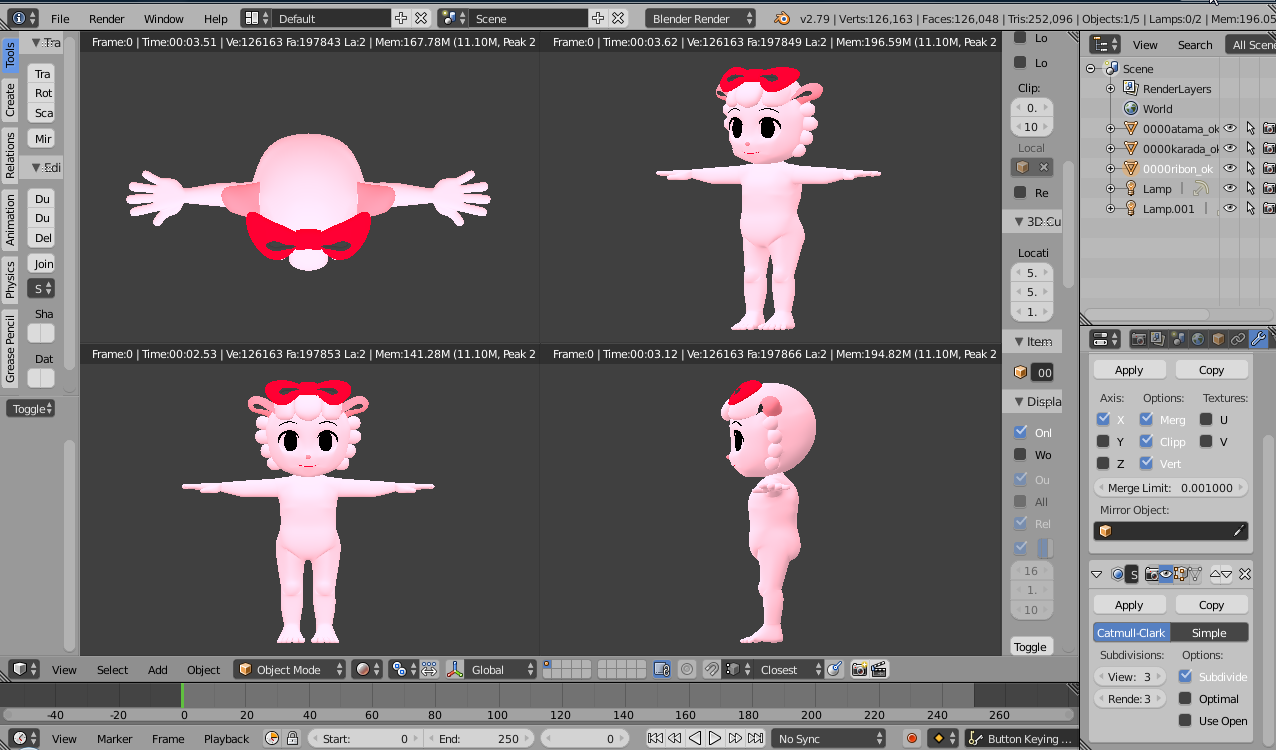Click Apply on the Mirror modifier
The image size is (1276, 750).
click(1129, 370)
